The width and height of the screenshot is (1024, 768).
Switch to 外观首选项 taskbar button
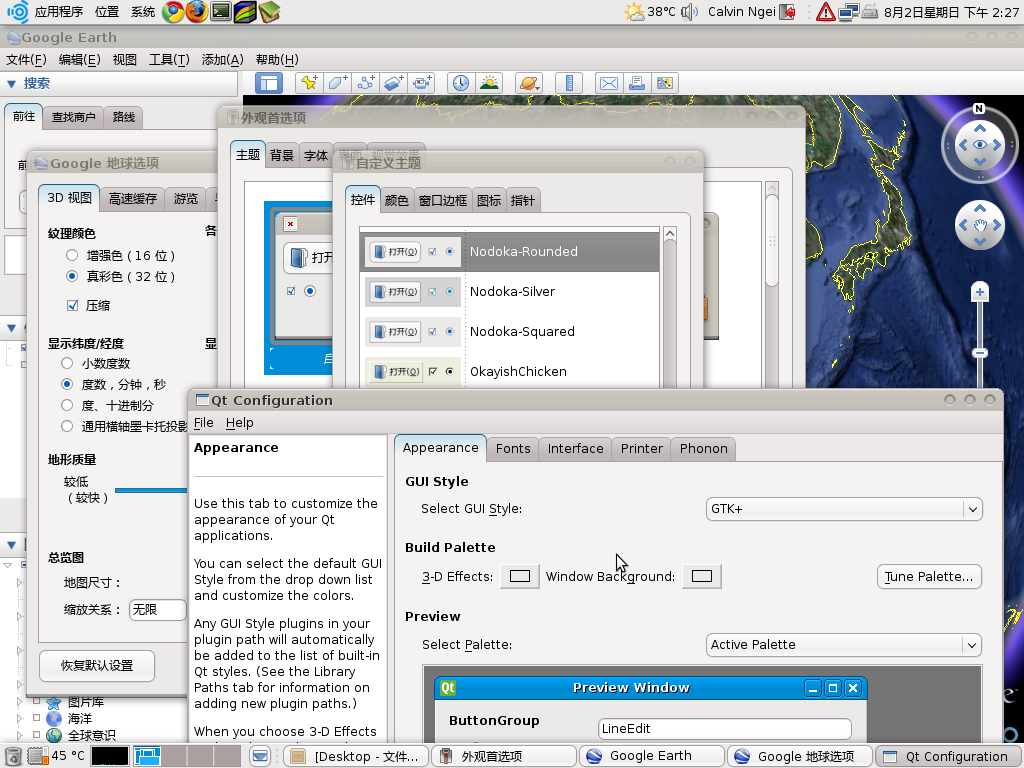pyautogui.click(x=503, y=756)
